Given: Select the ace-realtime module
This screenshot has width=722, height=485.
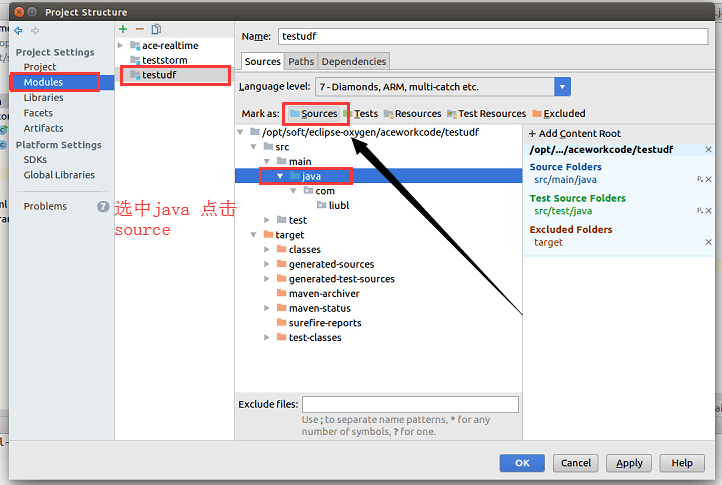Looking at the screenshot, I should [x=170, y=46].
